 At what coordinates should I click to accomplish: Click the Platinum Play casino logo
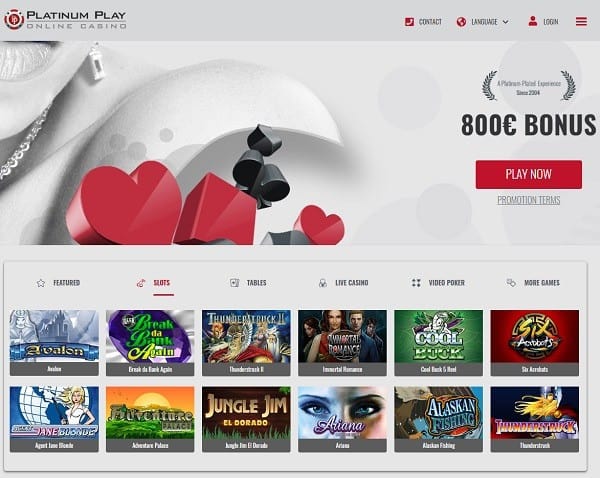click(65, 20)
